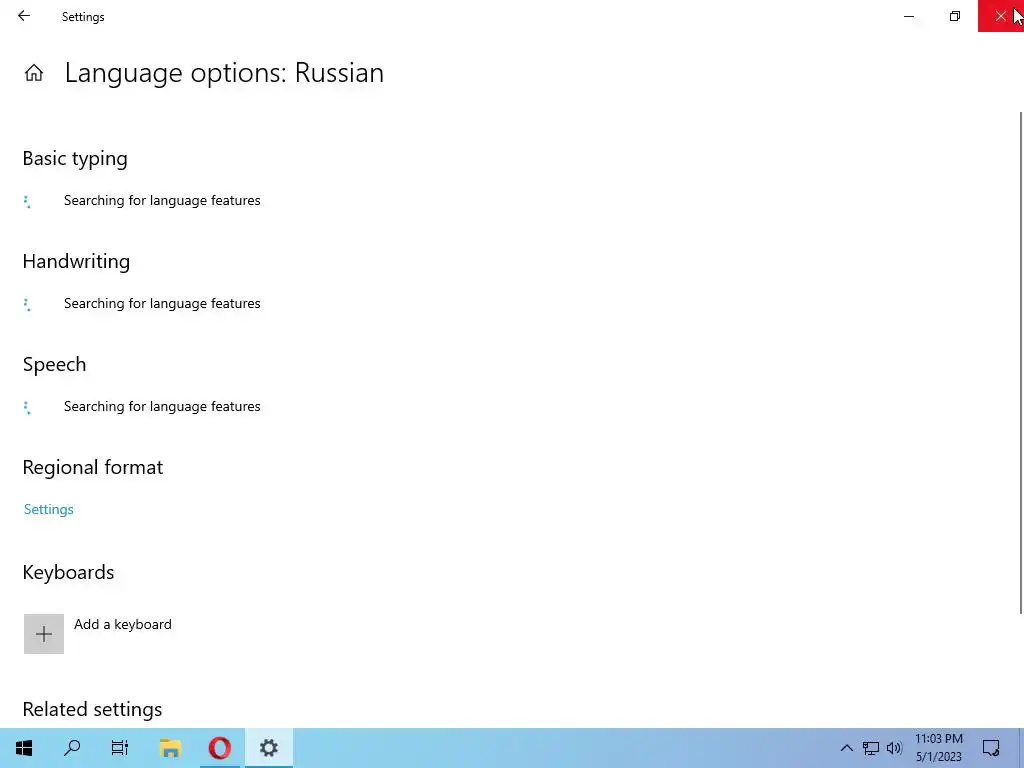Open the volume speaker tray icon

click(x=894, y=748)
